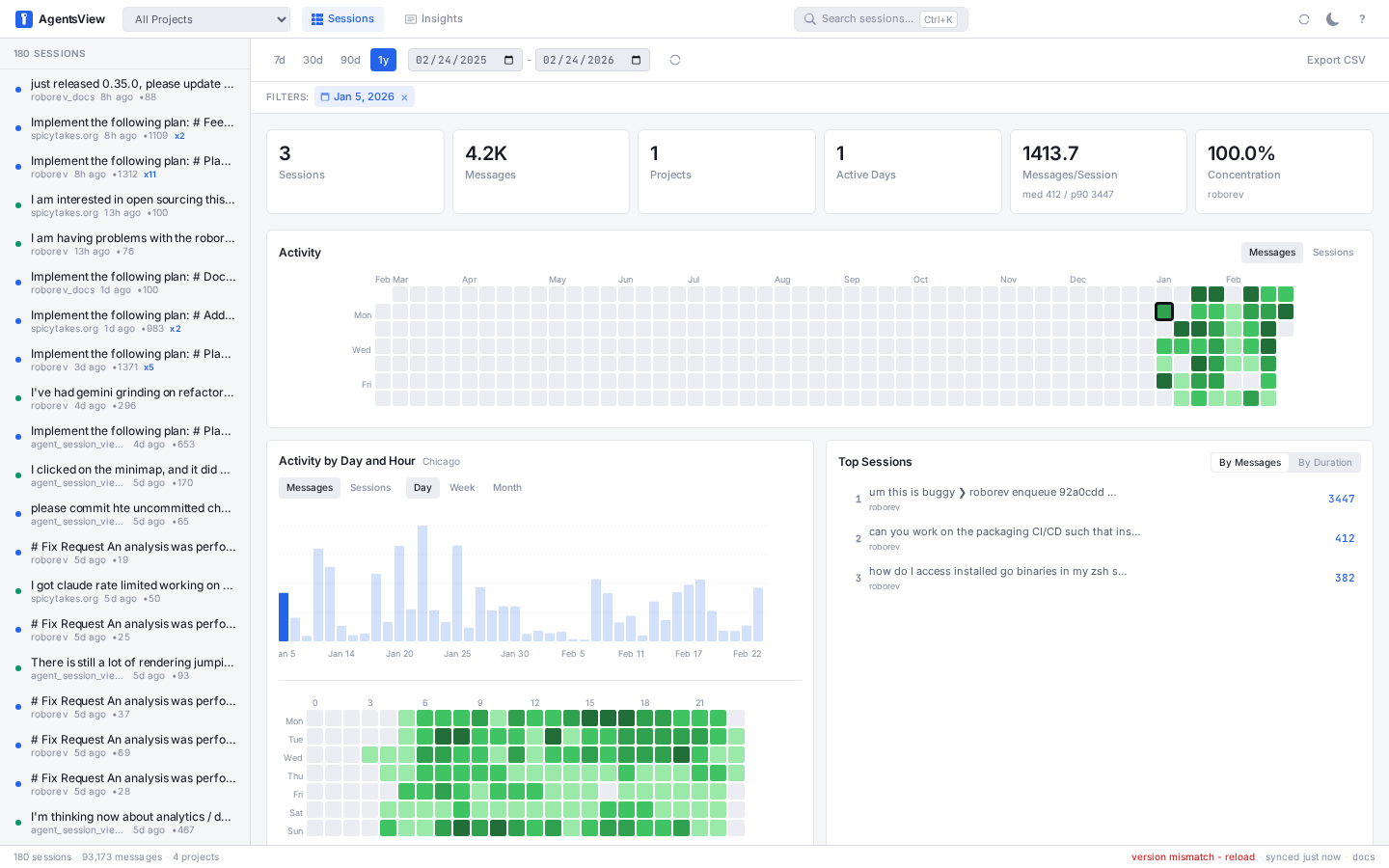Switch day-hour chart to Week view

coord(462,488)
